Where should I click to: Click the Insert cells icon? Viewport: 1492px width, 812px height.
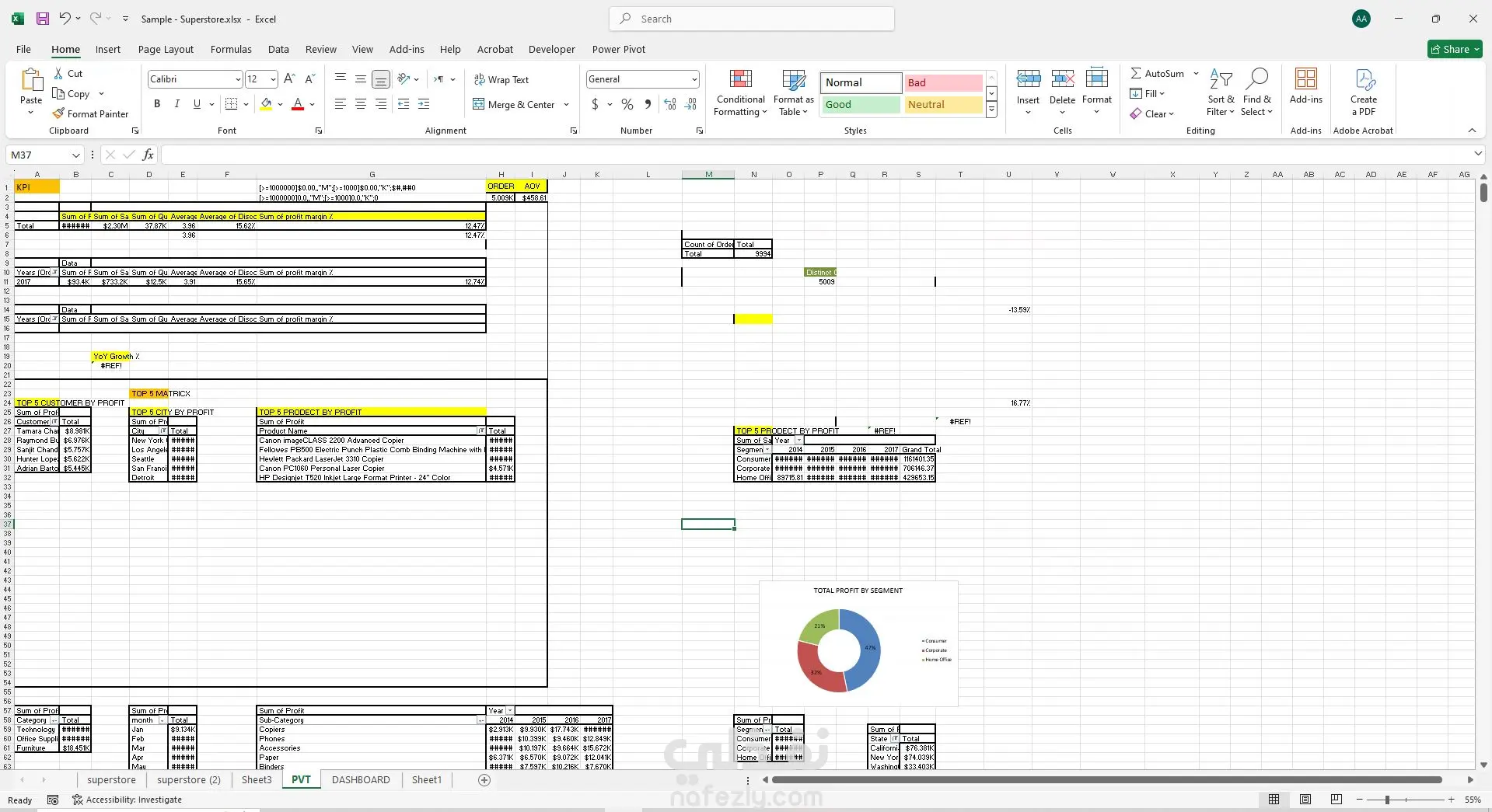point(1028,78)
